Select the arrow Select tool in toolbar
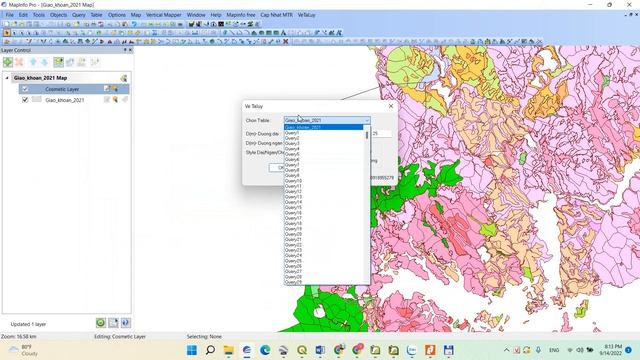The height and width of the screenshot is (360, 640). click(x=7, y=33)
